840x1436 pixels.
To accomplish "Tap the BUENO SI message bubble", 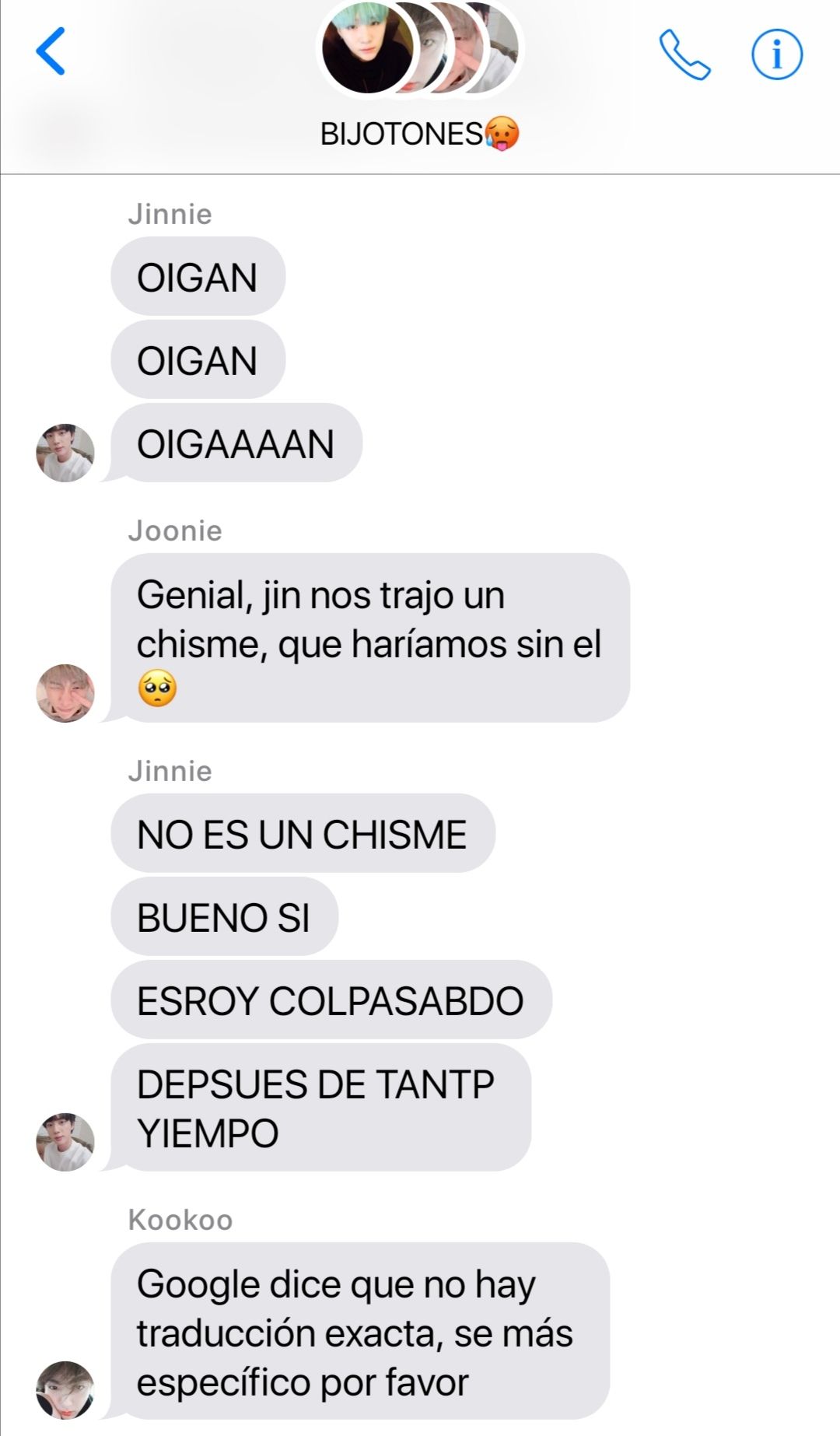I will (224, 916).
